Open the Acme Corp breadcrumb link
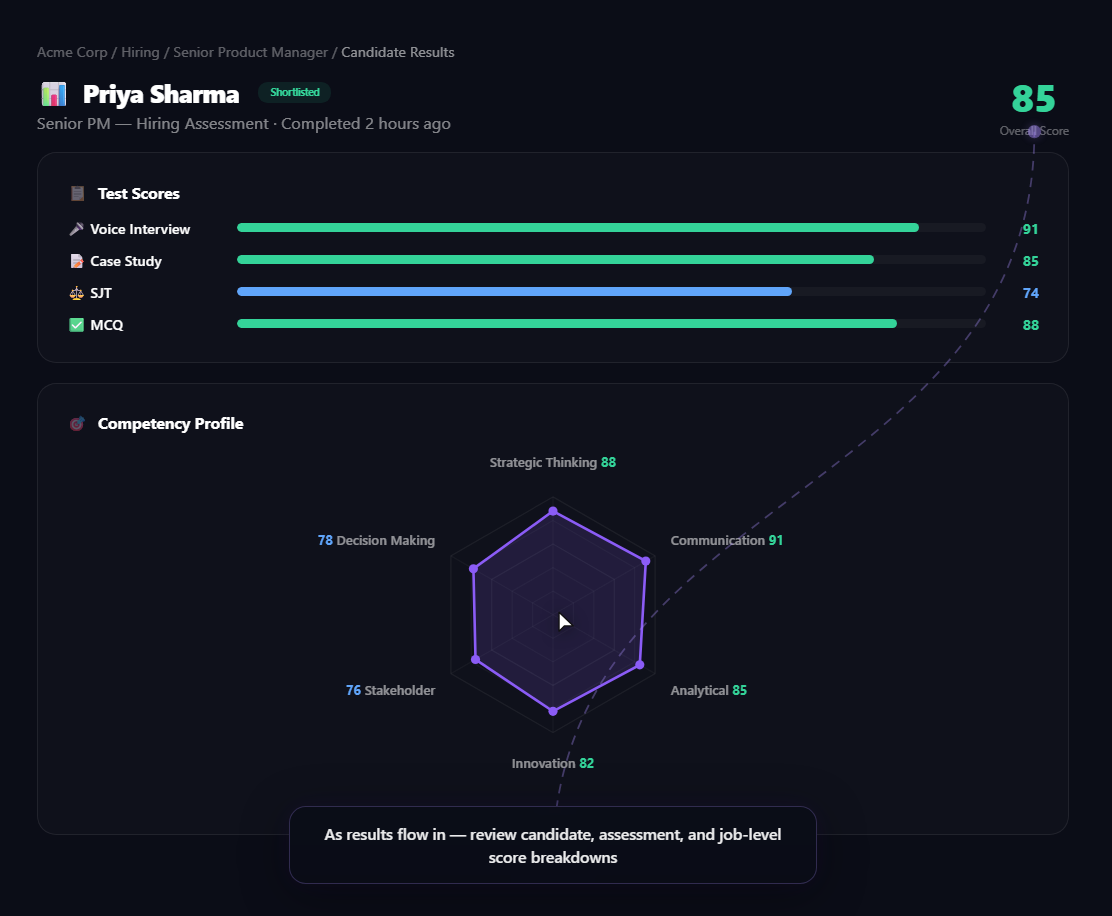This screenshot has height=916, width=1112. [73, 52]
